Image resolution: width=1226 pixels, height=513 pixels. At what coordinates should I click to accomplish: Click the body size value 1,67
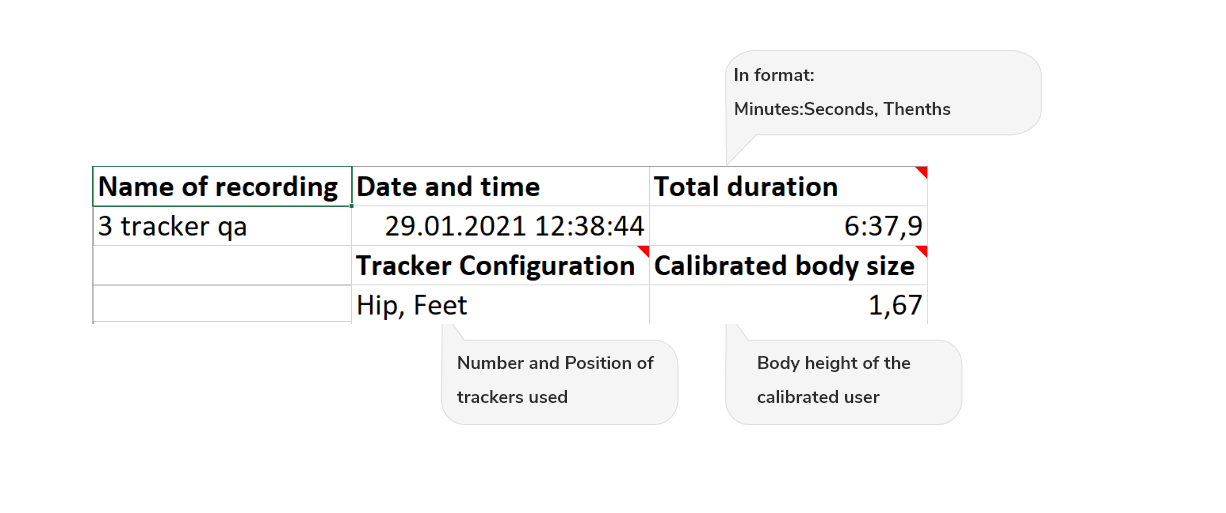coord(787,305)
